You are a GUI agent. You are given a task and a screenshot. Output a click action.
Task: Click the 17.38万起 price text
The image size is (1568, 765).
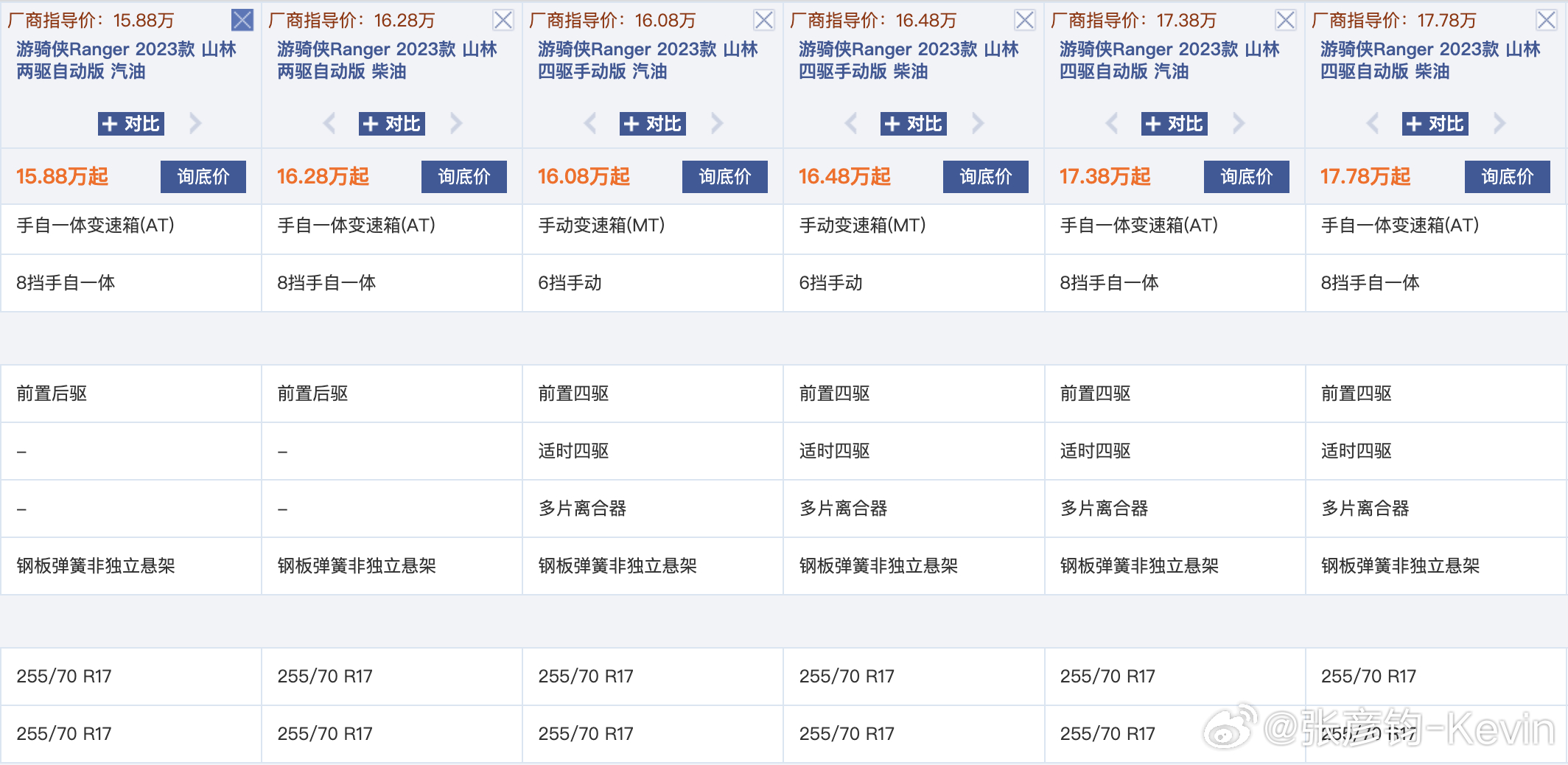click(x=1105, y=177)
